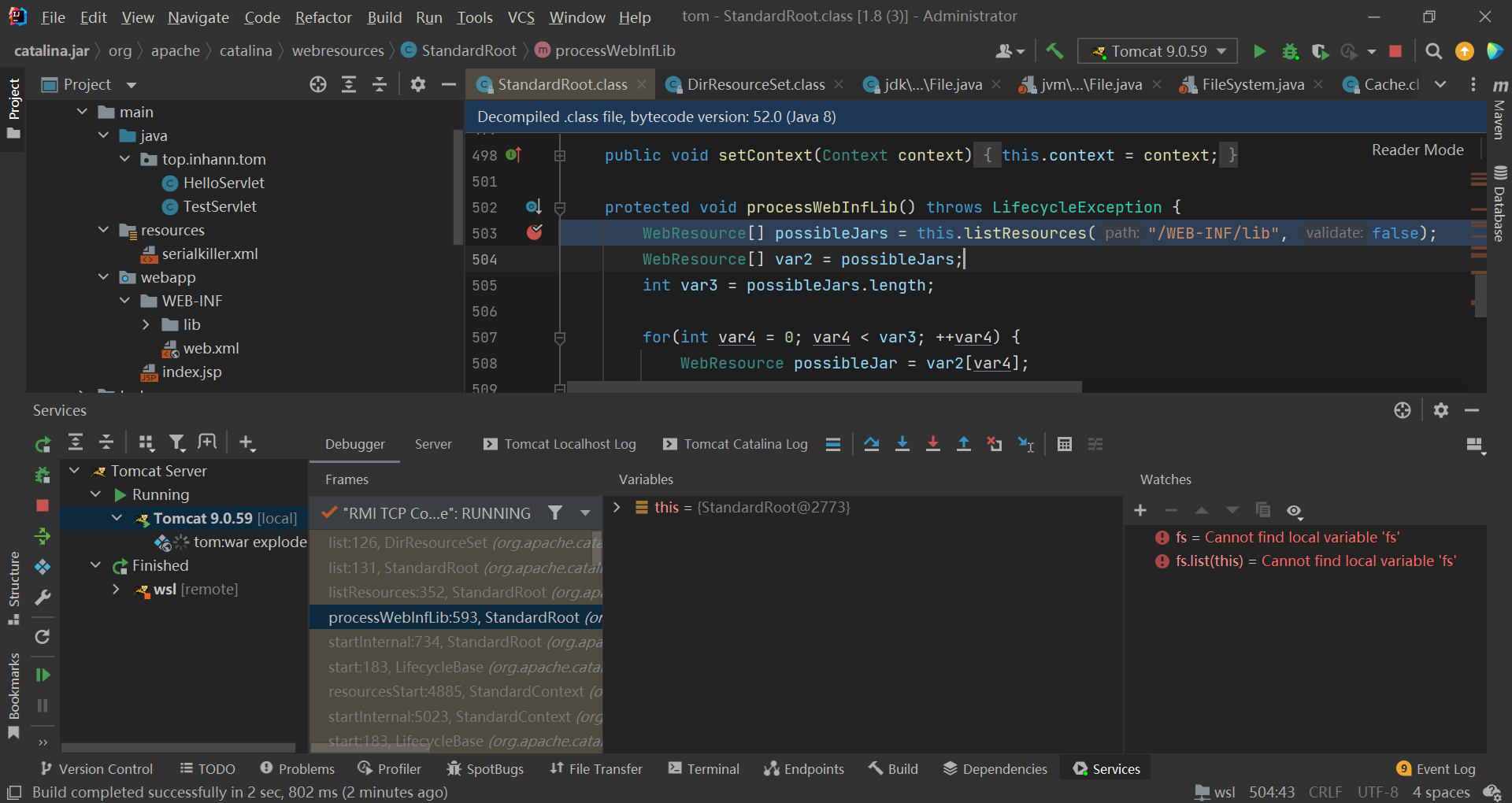Toggle Reader Mode in editor
Viewport: 1512px width, 803px height.
(1417, 150)
